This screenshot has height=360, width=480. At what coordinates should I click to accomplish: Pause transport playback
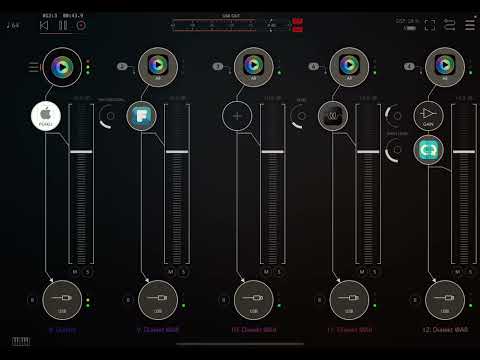[63, 25]
